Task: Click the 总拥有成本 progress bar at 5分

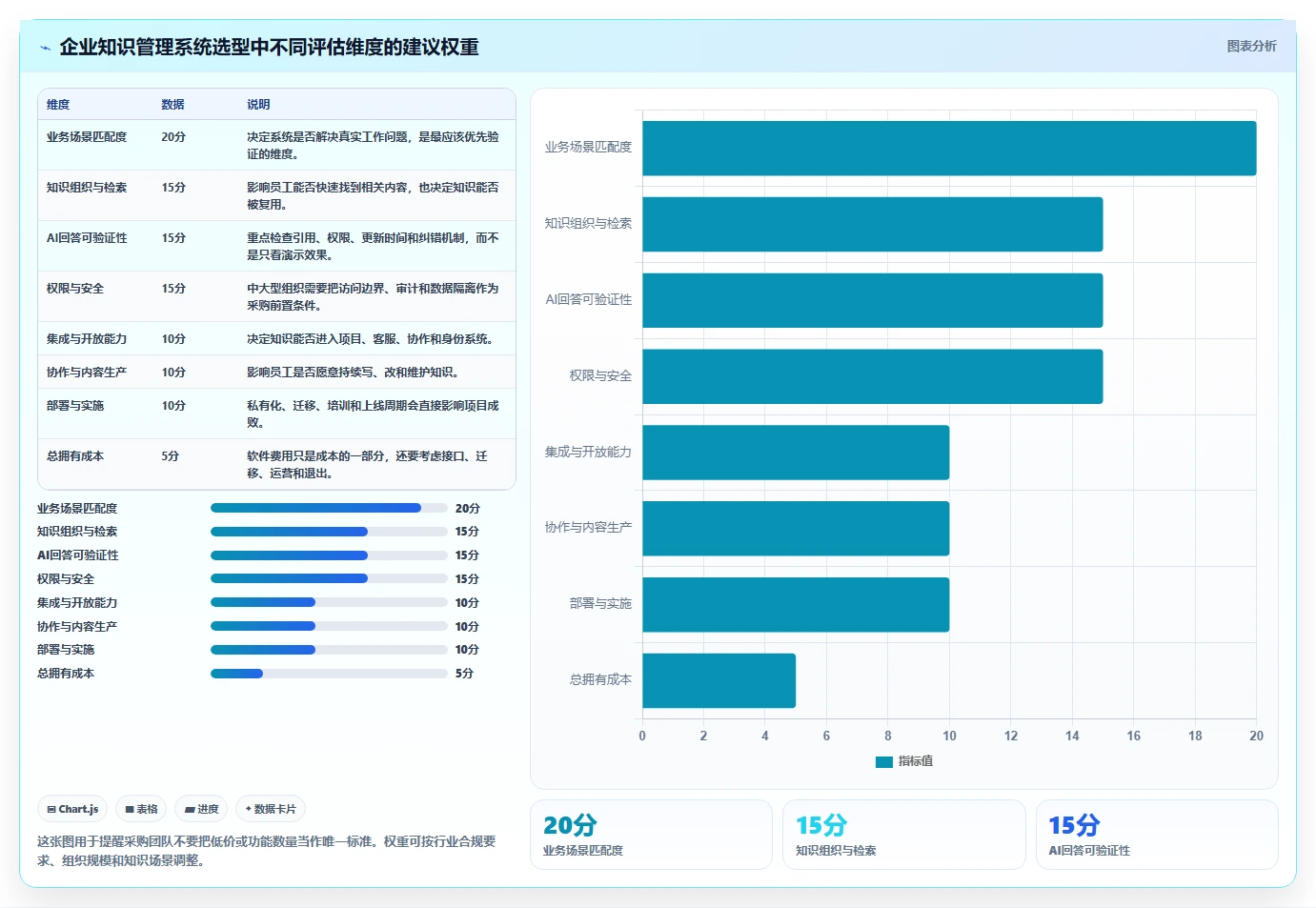Action: pyautogui.click(x=329, y=674)
